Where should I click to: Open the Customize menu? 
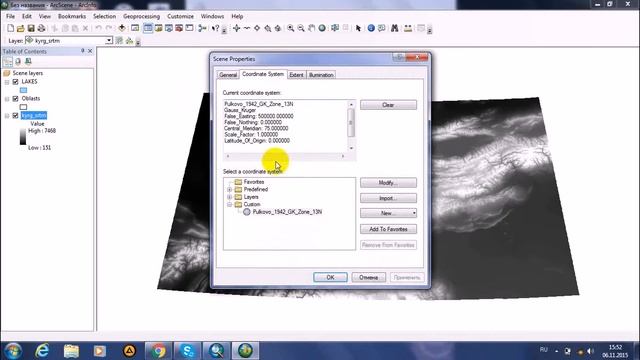pos(180,16)
